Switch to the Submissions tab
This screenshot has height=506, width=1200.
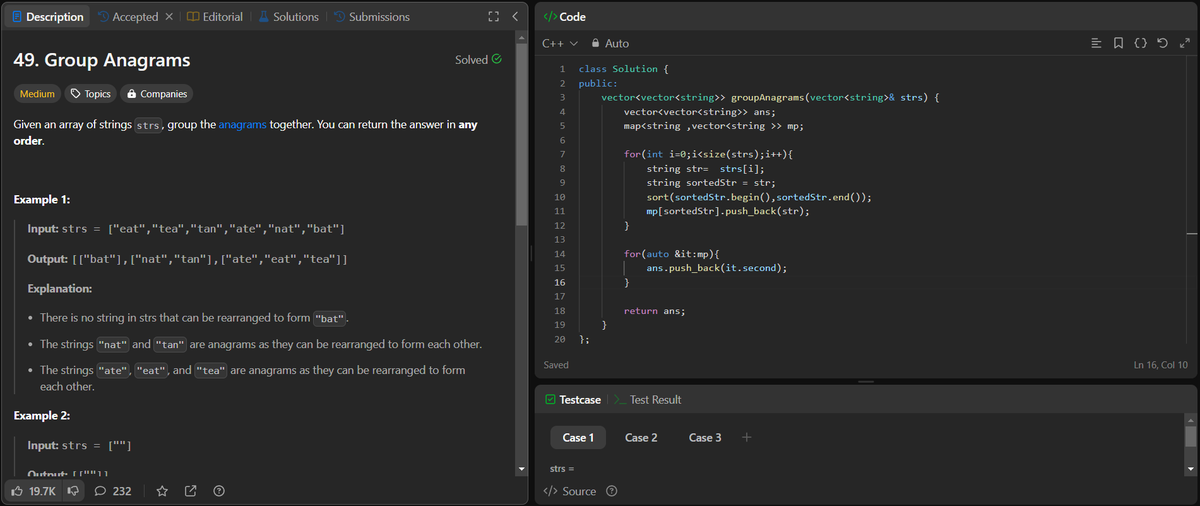click(x=371, y=17)
